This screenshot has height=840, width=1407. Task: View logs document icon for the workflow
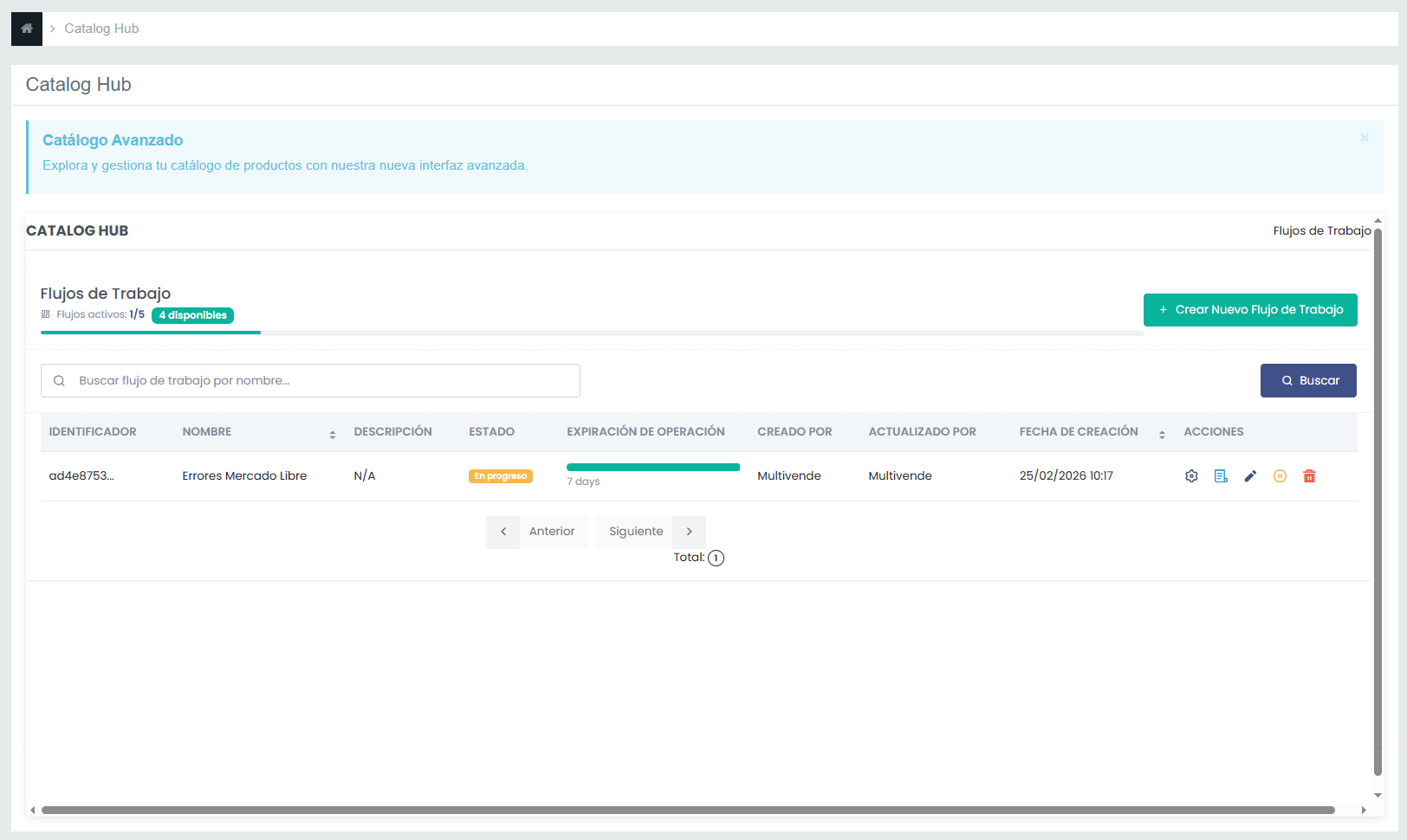click(1221, 476)
